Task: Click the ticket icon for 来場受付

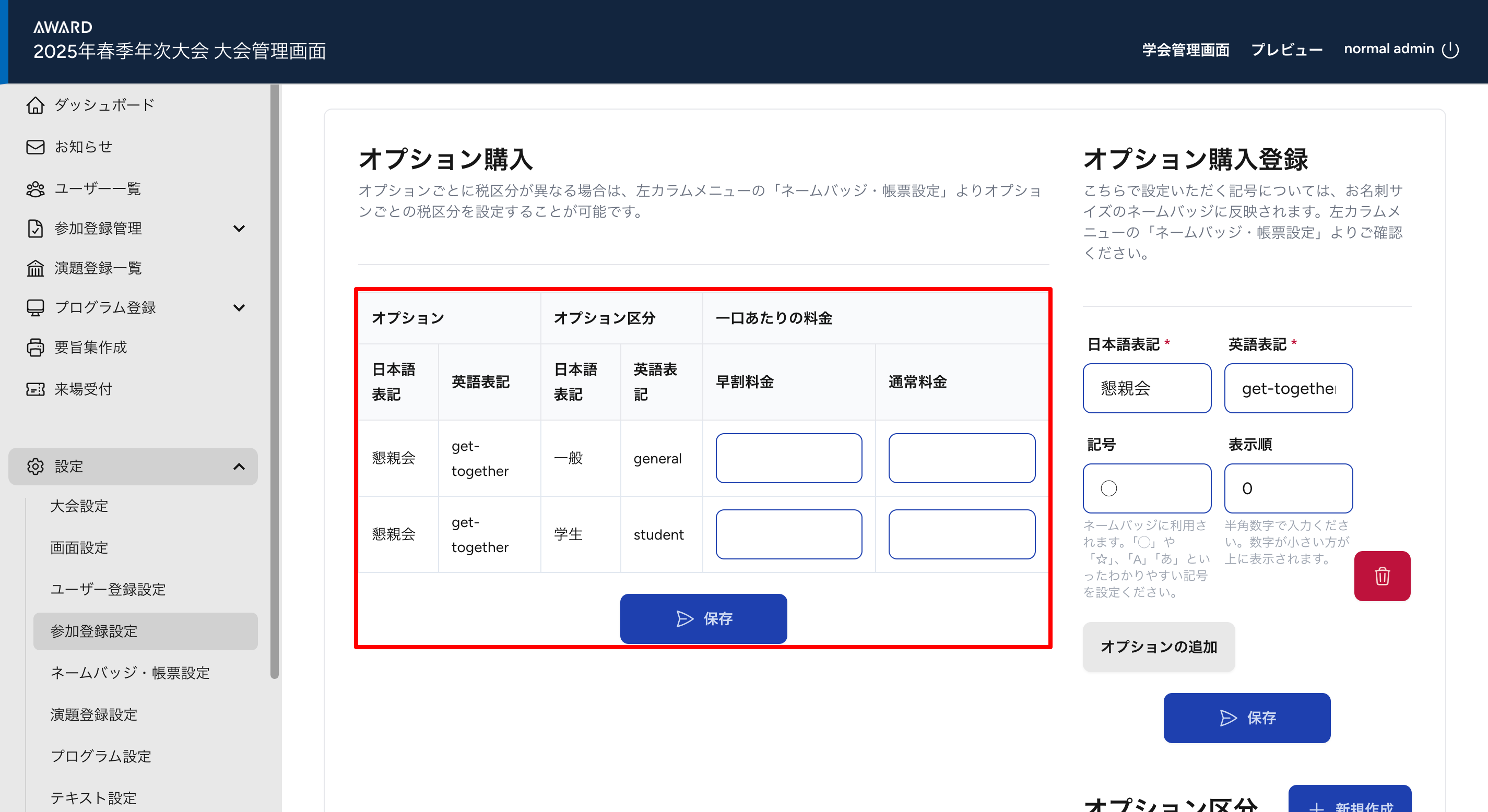Action: click(x=35, y=389)
